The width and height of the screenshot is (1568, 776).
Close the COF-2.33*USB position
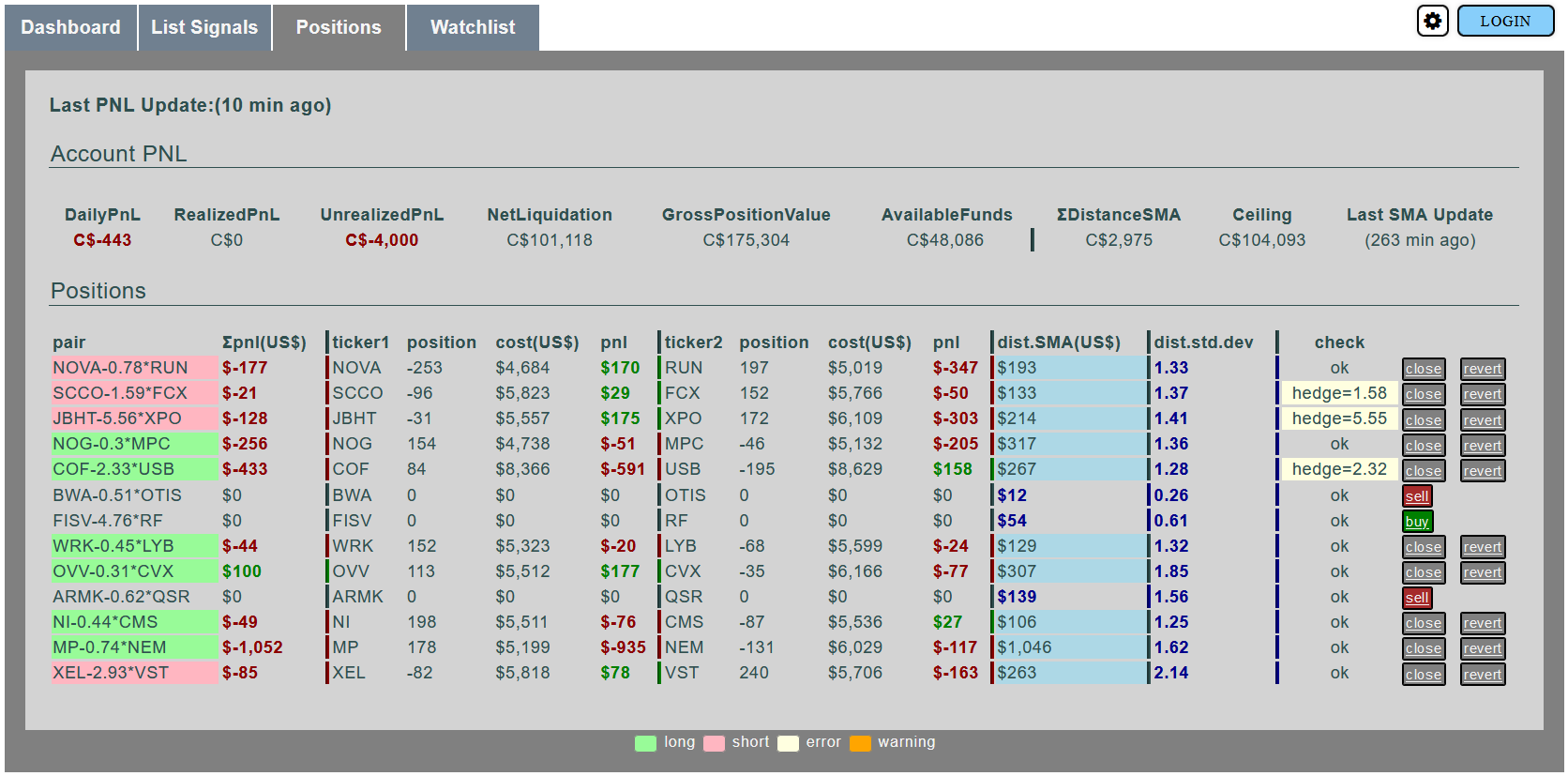tap(1423, 470)
